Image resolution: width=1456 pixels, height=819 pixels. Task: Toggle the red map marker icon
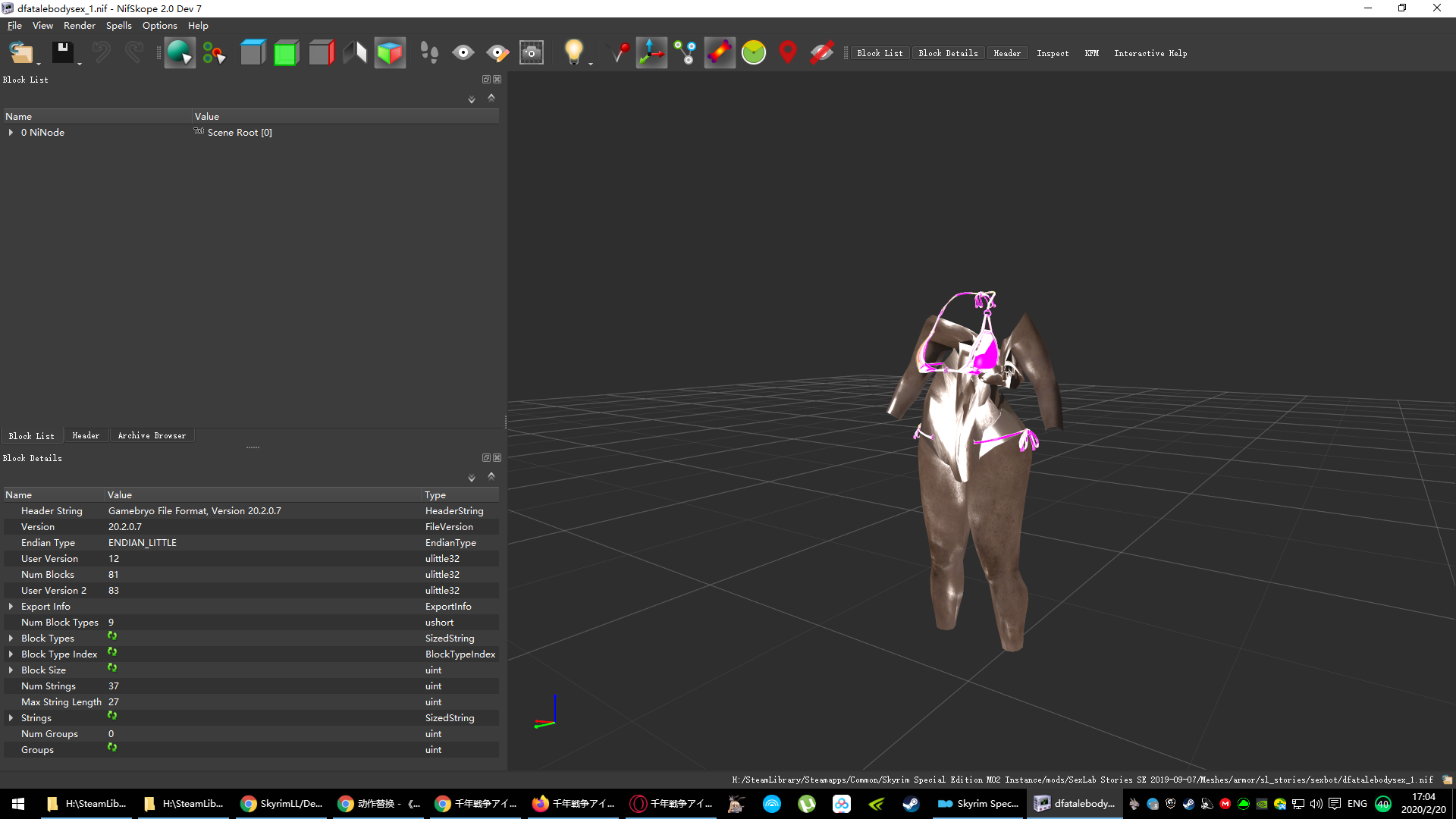pyautogui.click(x=788, y=52)
